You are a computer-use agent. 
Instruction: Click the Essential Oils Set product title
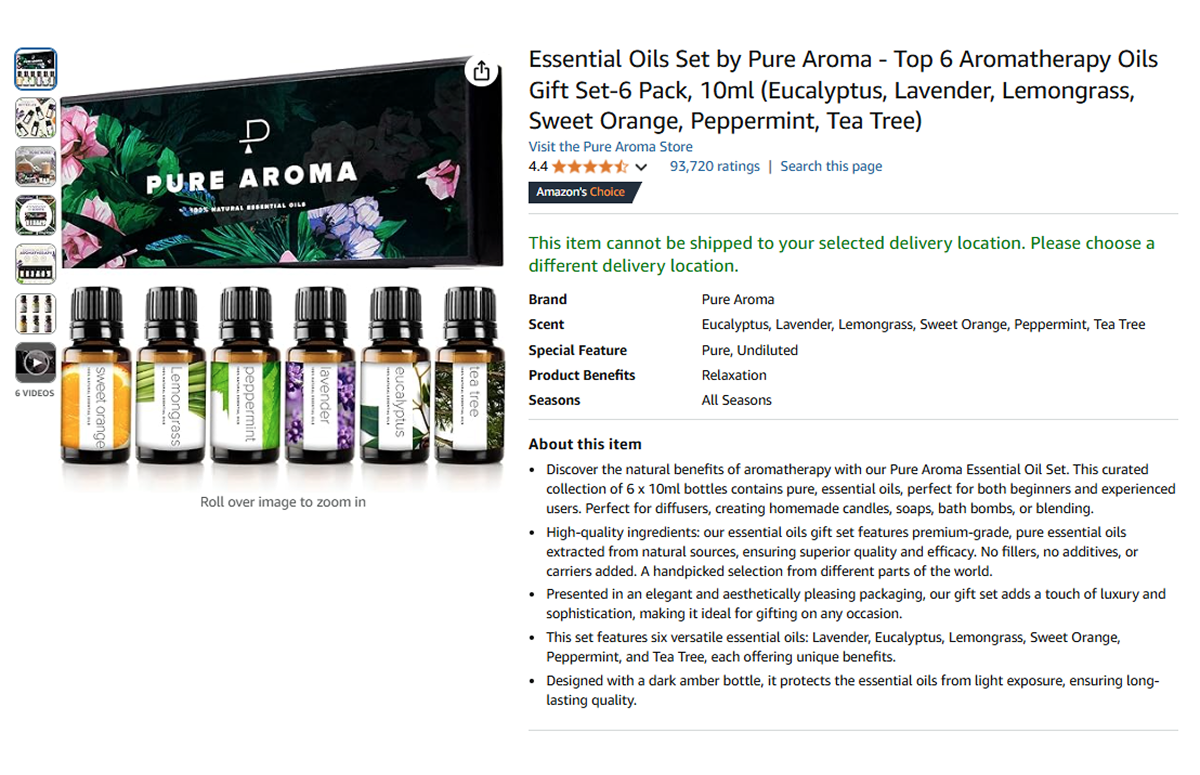(843, 91)
